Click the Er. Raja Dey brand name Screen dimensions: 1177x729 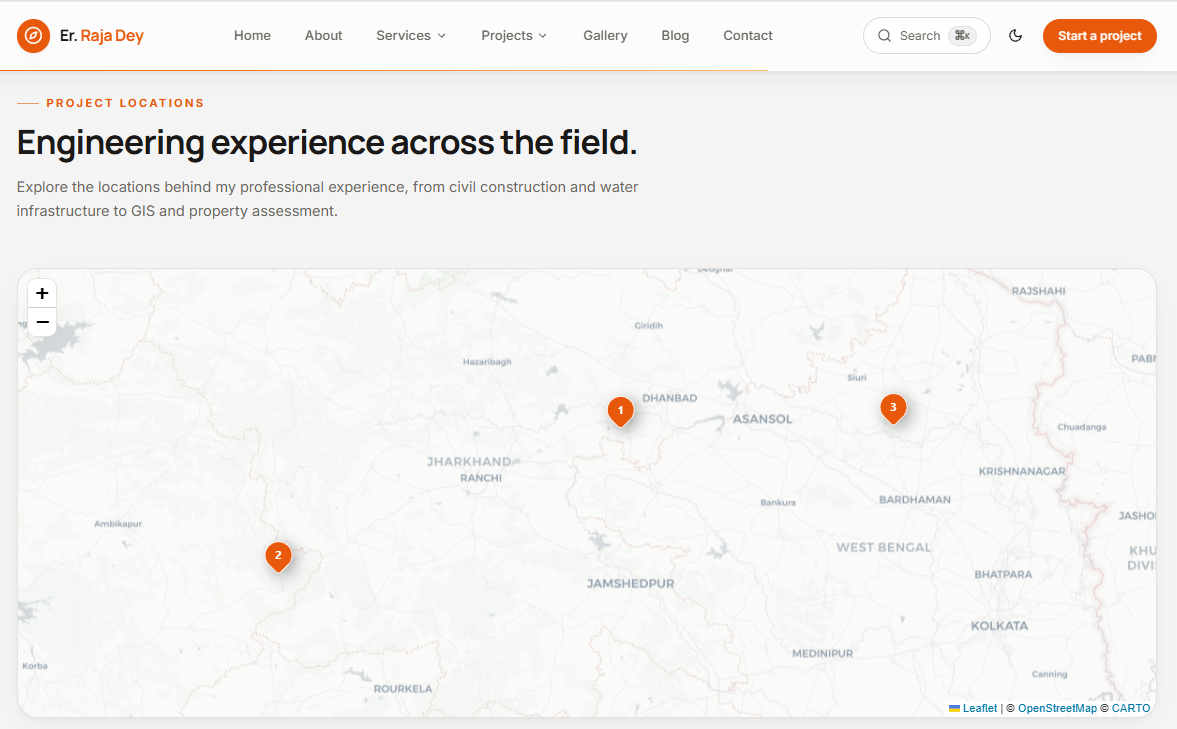pos(101,35)
